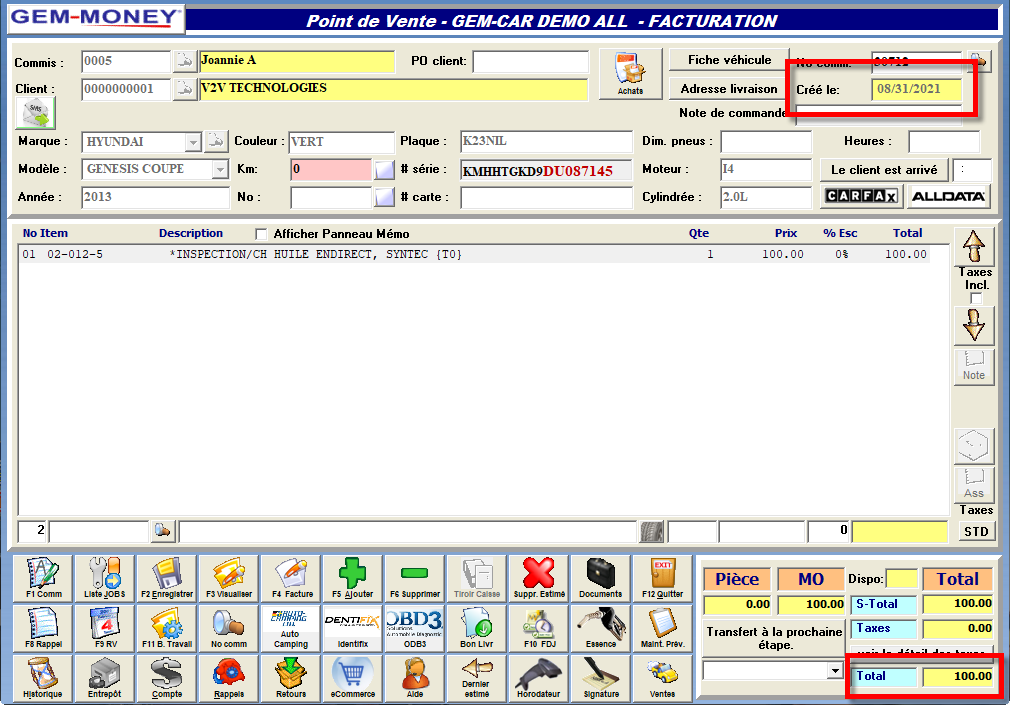The width and height of the screenshot is (1010, 705).
Task: Select the INSPECTION/CH HUILE item row
Action: 474,255
